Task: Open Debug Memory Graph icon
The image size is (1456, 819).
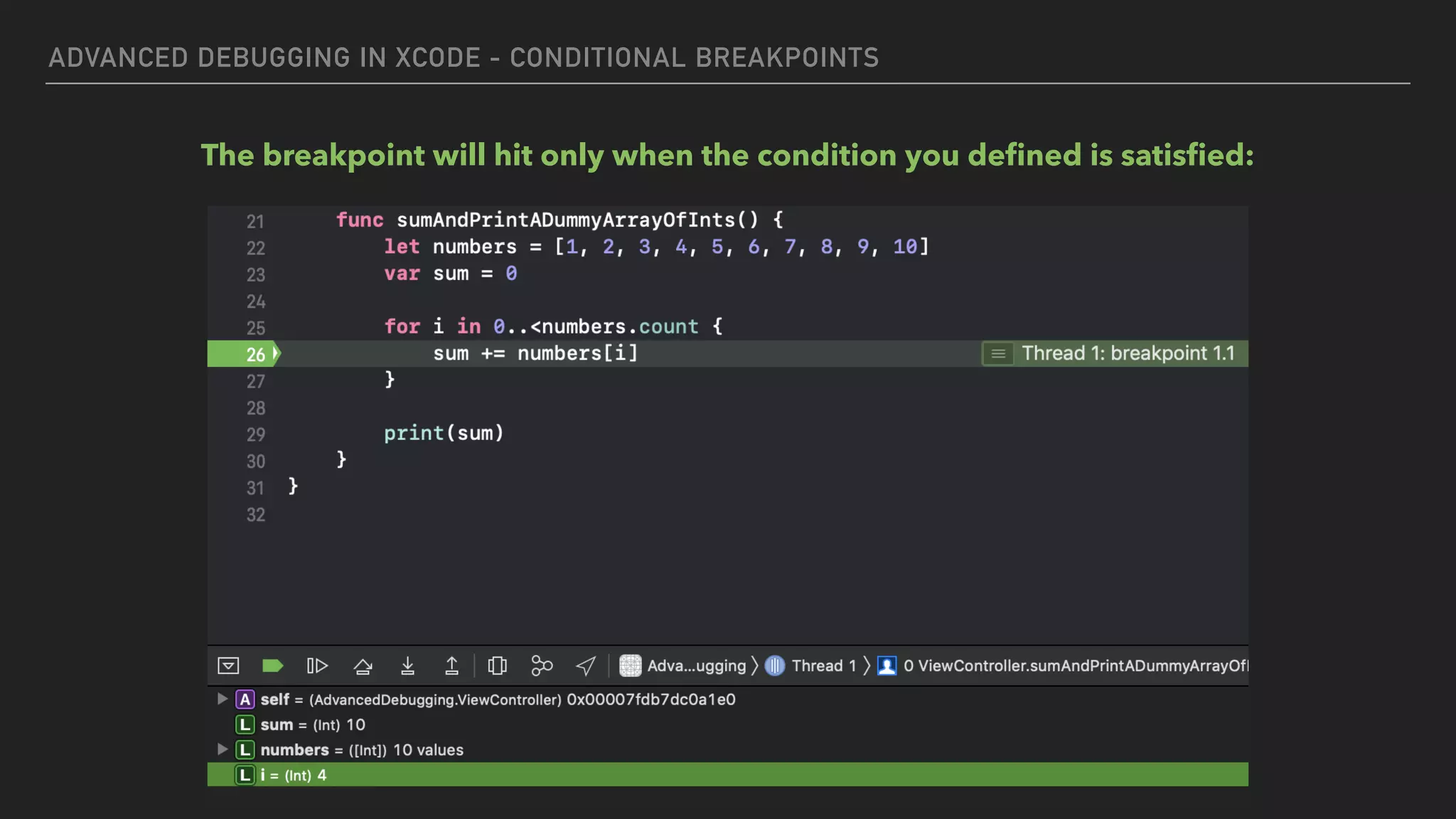Action: (542, 665)
